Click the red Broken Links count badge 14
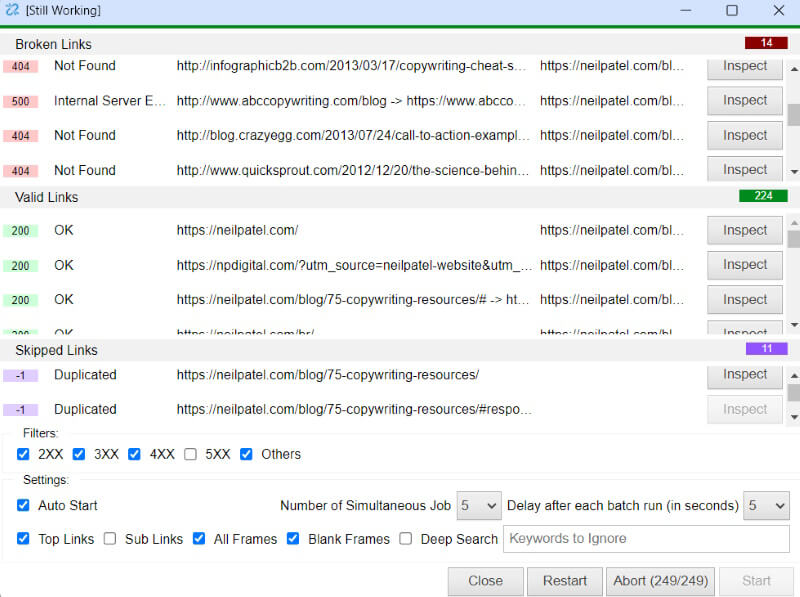800x597 pixels. click(766, 43)
